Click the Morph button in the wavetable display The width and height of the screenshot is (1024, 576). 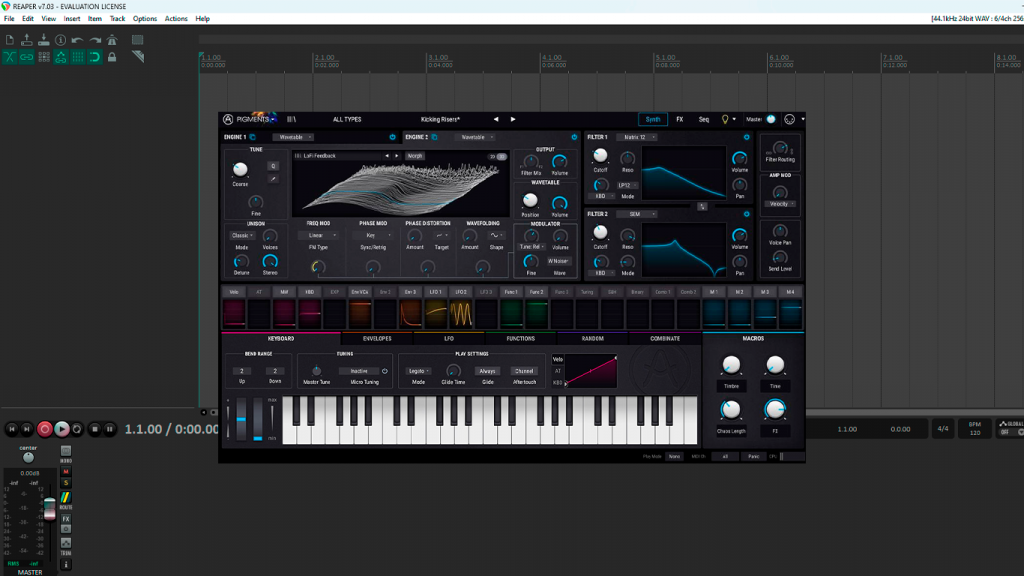[x=415, y=156]
